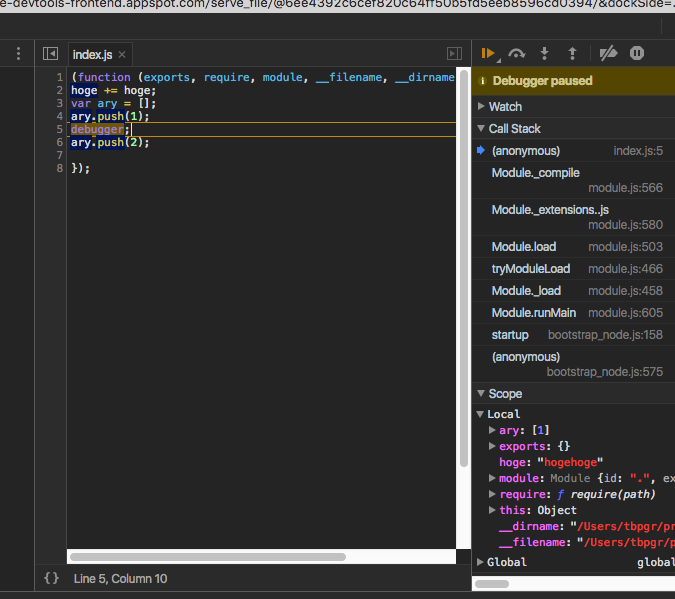This screenshot has height=599, width=675.
Task: Click the debugger statement on line 5
Action: pyautogui.click(x=97, y=129)
